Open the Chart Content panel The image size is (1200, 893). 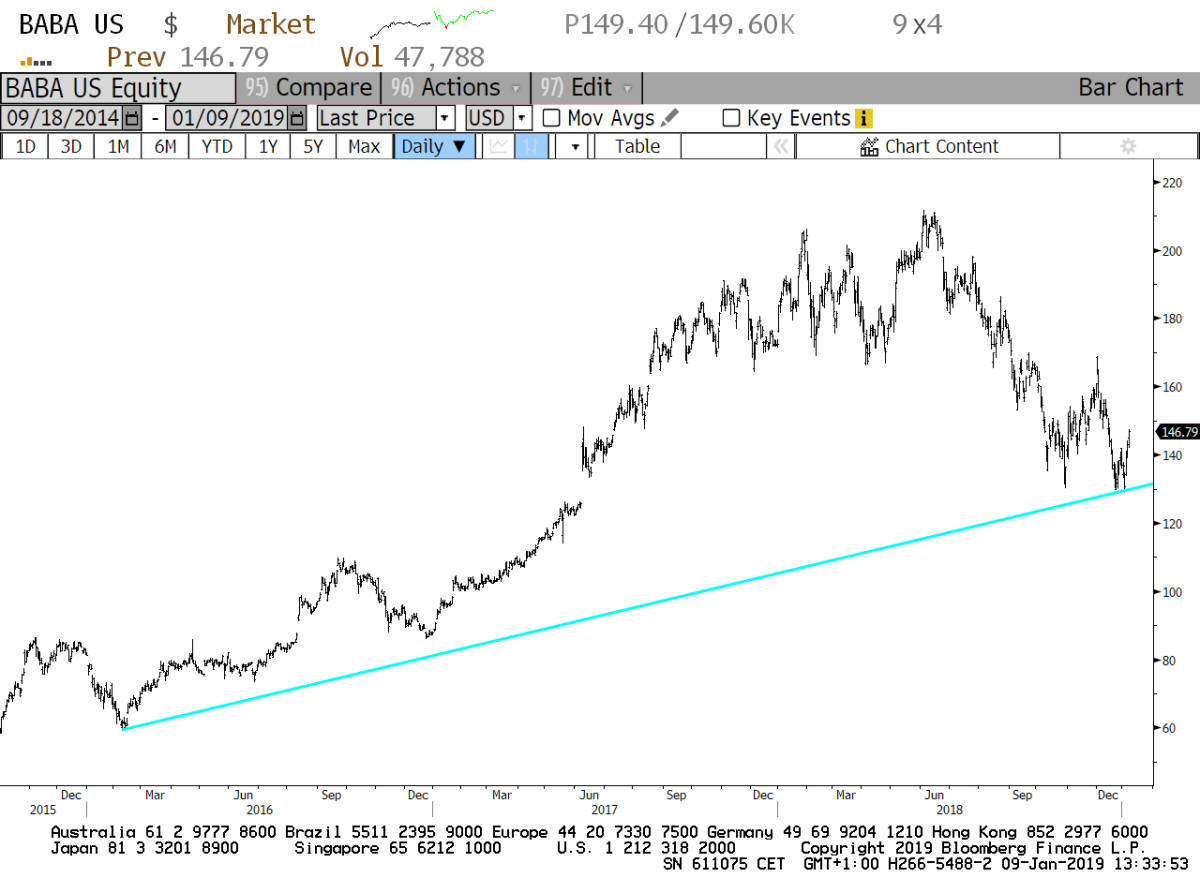tap(929, 146)
